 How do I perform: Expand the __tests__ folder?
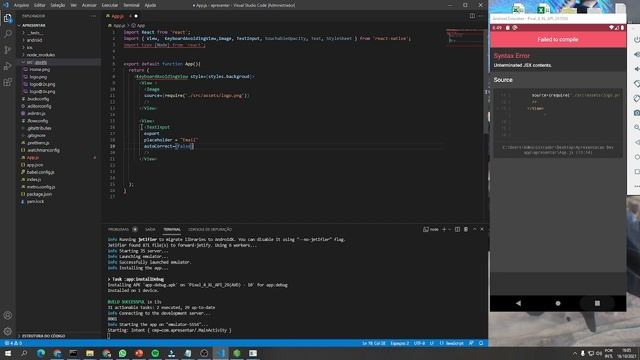[x=36, y=33]
